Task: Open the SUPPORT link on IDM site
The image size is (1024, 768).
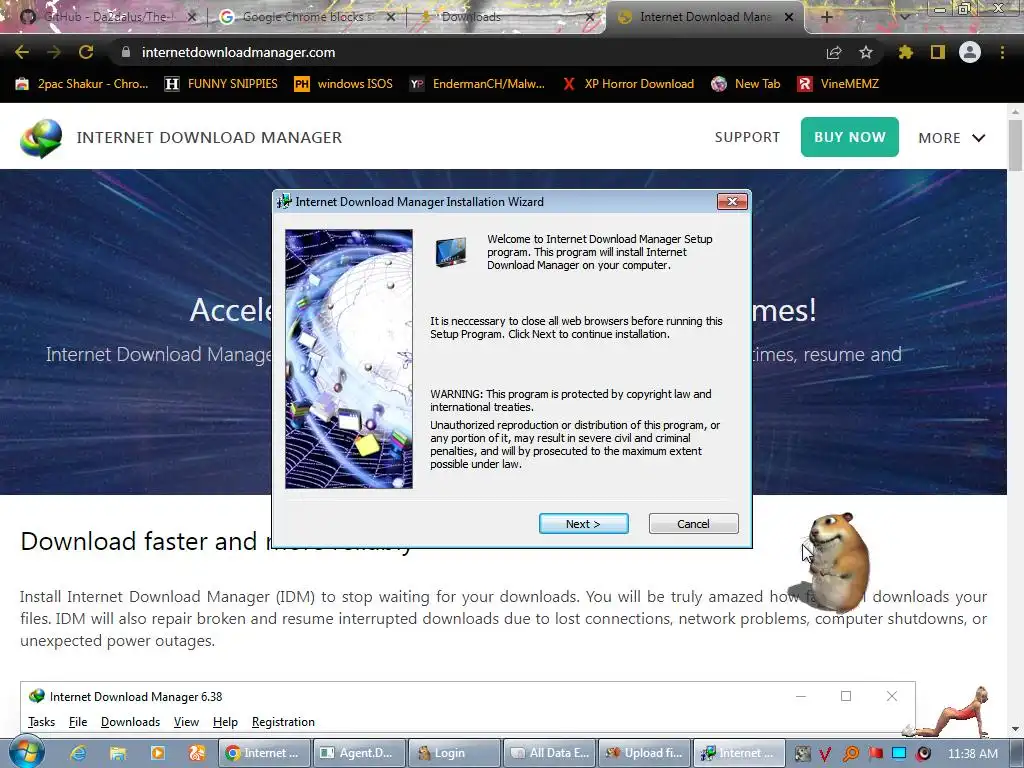Action: [x=747, y=137]
